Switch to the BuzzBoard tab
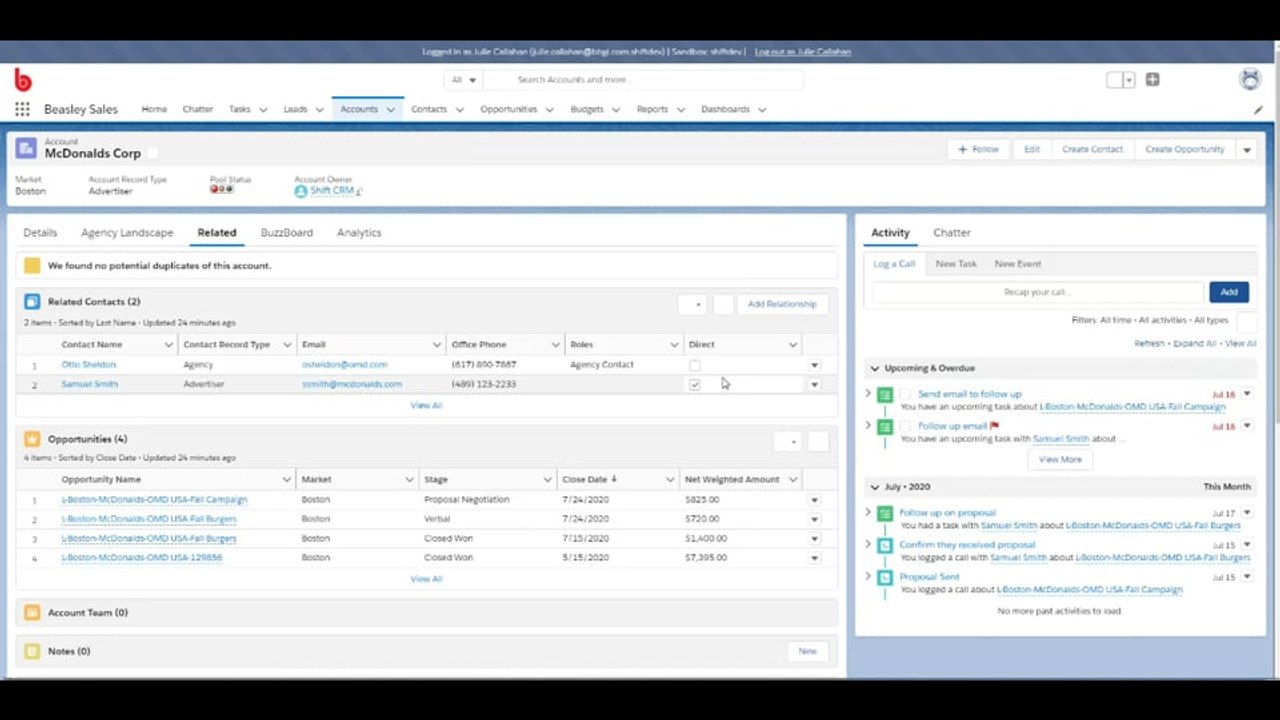 pyautogui.click(x=287, y=233)
